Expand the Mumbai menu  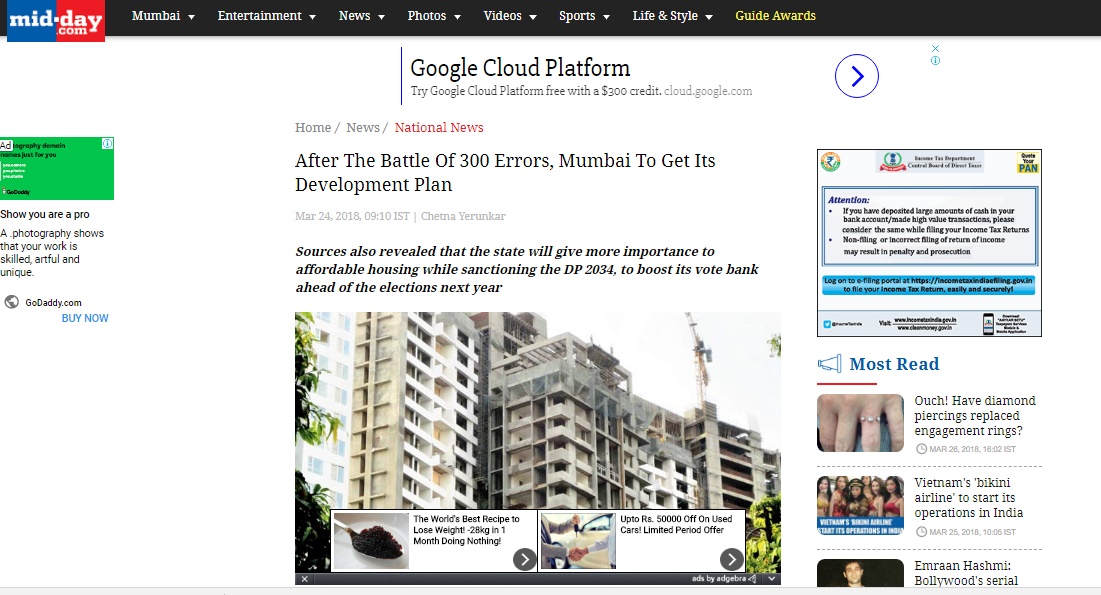coord(163,15)
